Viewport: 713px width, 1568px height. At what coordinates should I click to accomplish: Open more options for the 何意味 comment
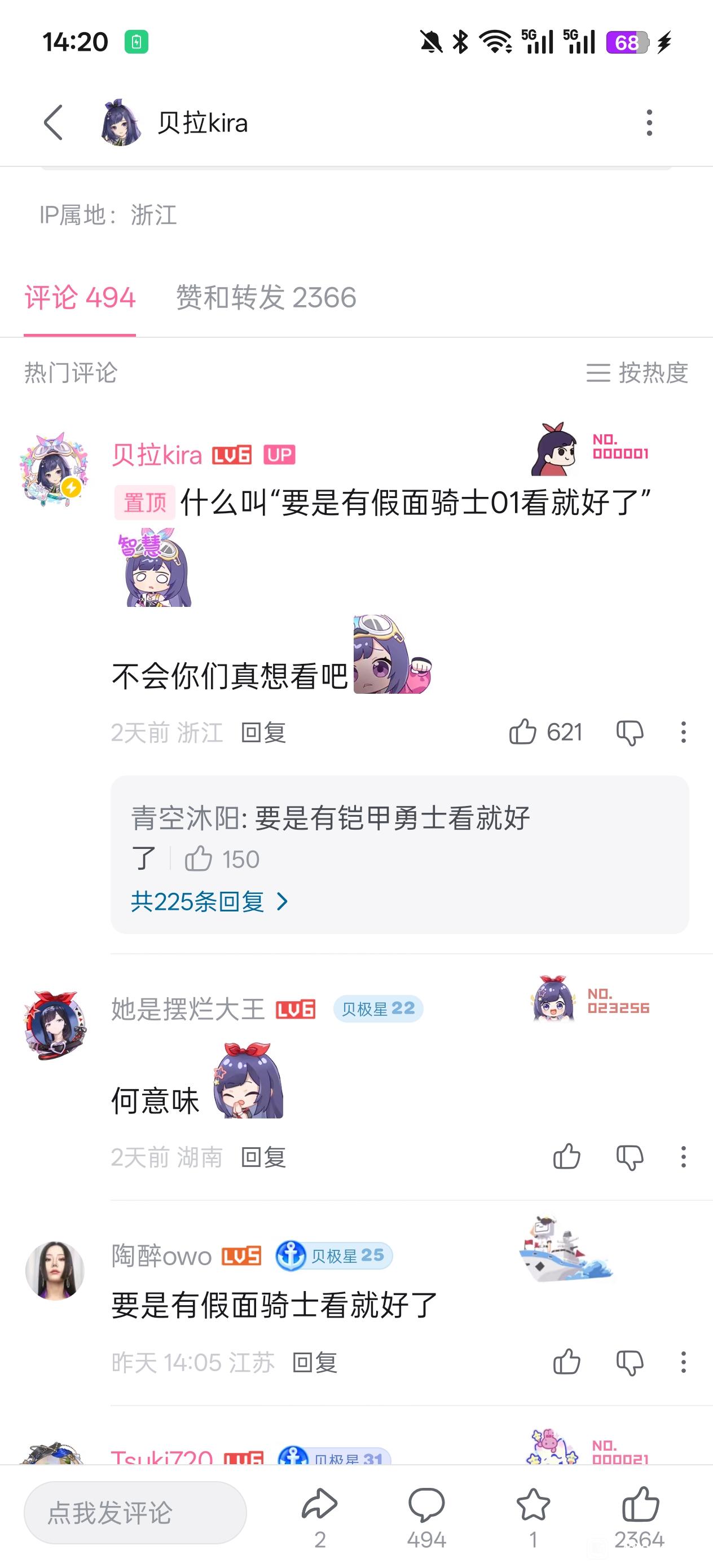[683, 1156]
